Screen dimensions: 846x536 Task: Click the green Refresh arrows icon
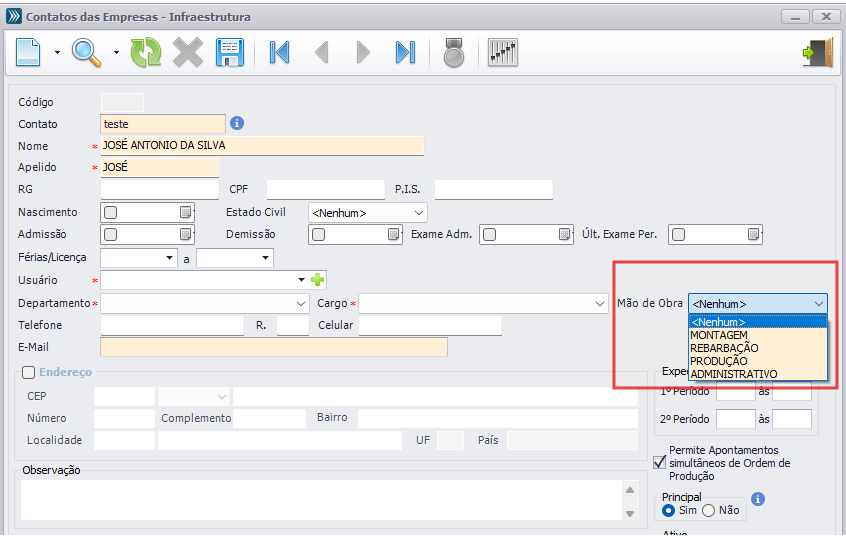click(x=146, y=52)
